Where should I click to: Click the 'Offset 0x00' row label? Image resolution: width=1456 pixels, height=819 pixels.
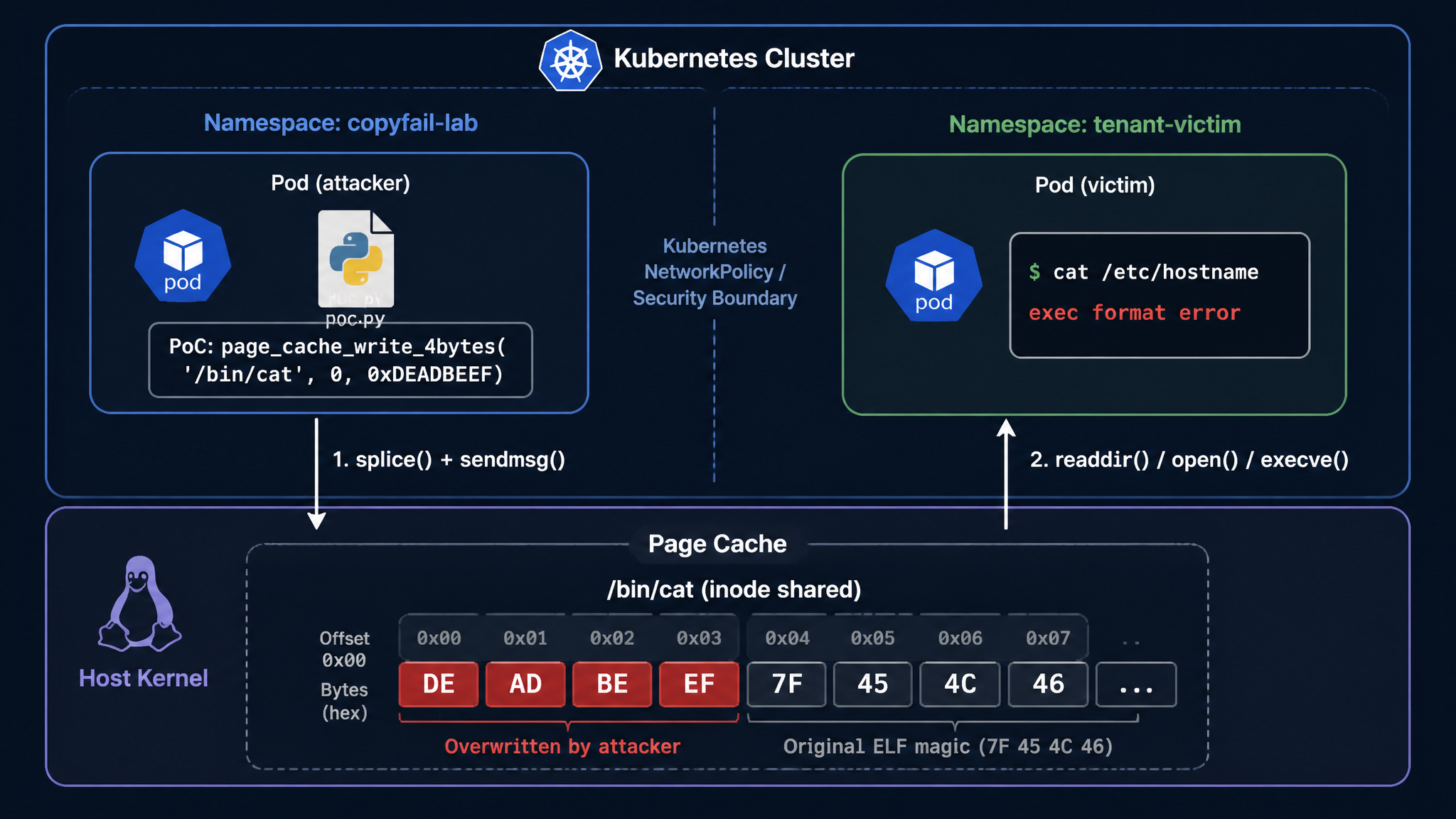[344, 649]
